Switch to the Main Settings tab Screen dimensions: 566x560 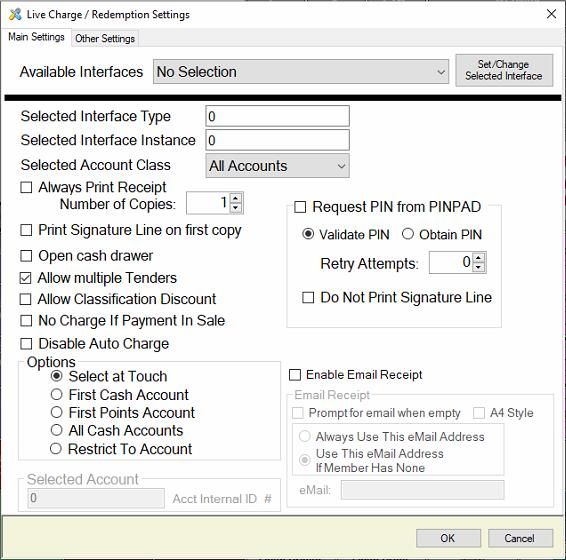coord(36,37)
